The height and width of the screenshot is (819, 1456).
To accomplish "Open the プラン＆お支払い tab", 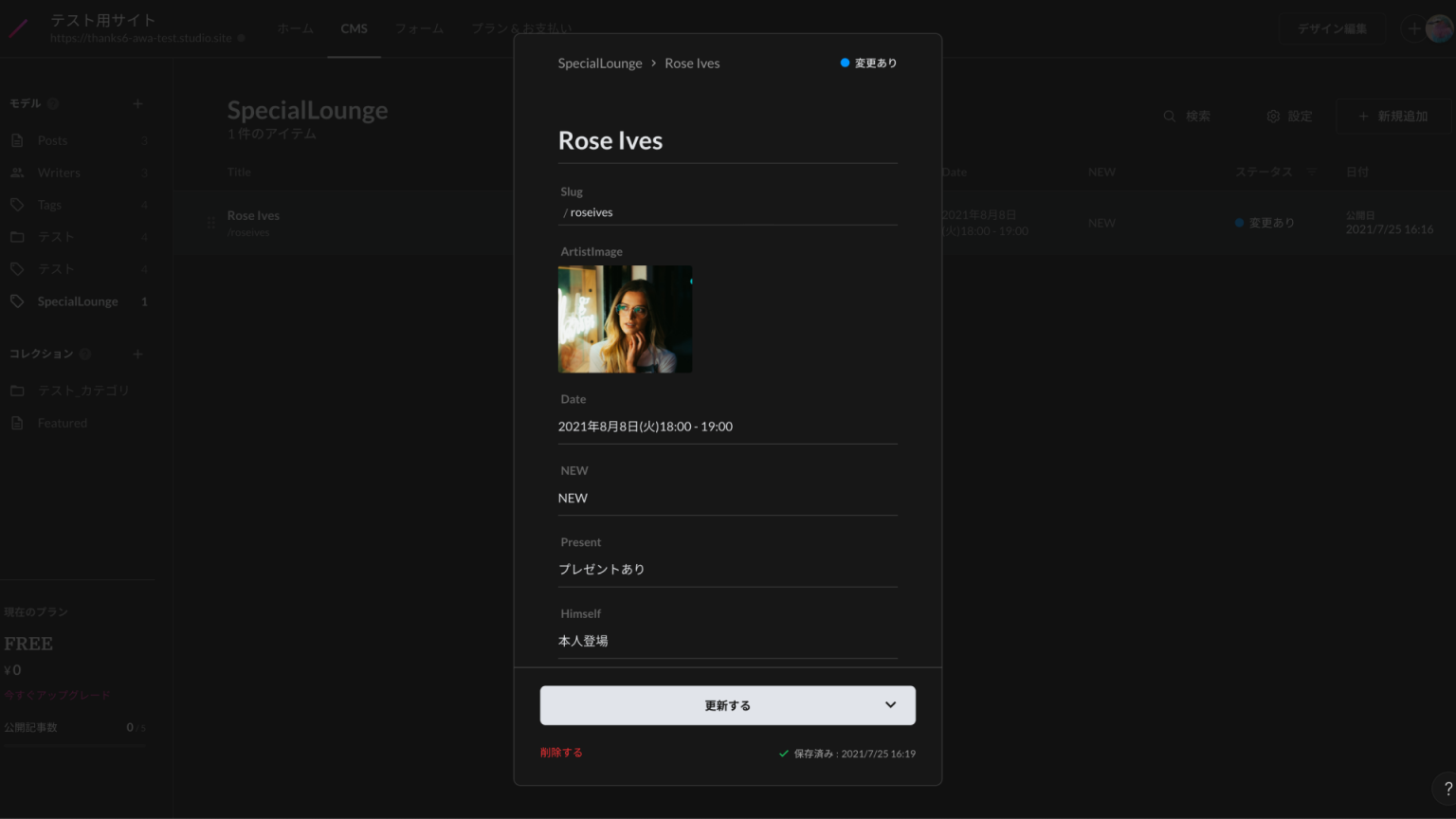I will tap(521, 28).
